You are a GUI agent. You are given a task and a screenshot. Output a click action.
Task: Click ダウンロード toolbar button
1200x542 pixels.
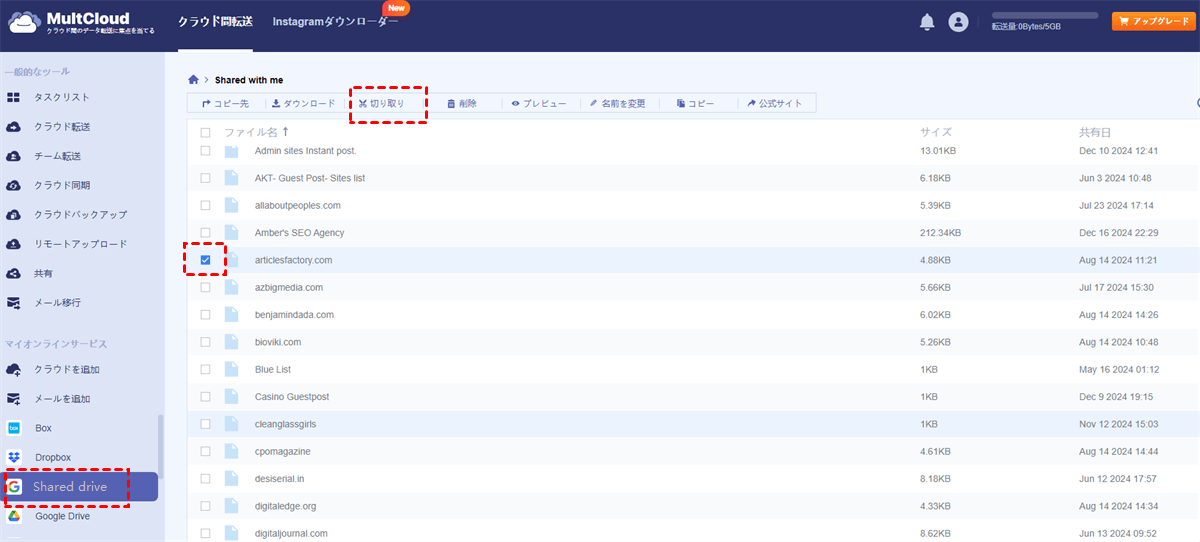click(x=304, y=103)
